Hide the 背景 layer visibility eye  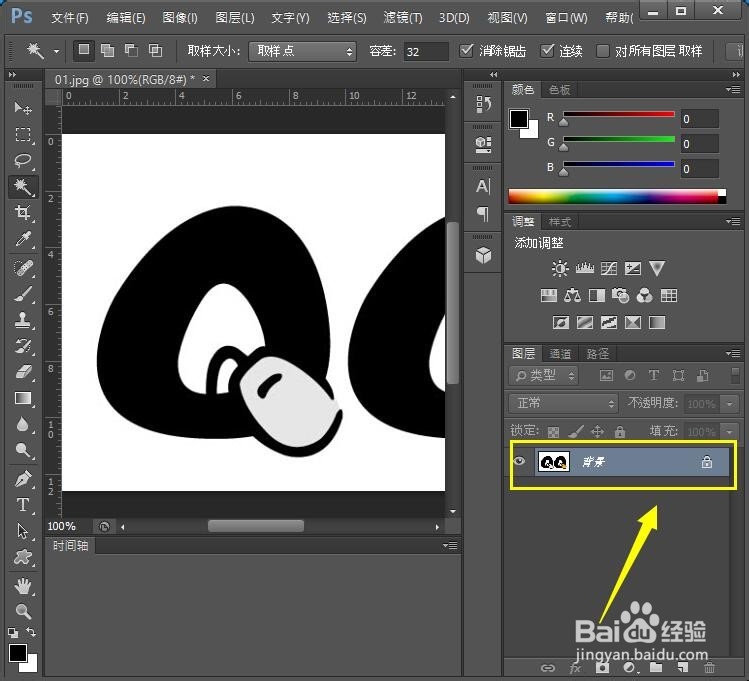pos(519,461)
